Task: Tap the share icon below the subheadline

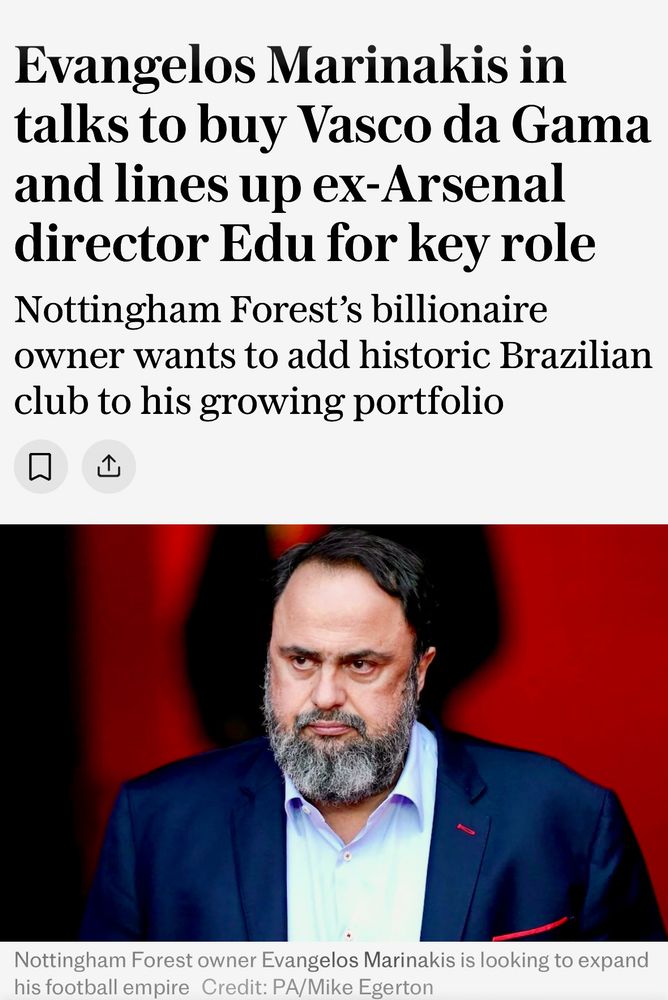Action: click(108, 466)
